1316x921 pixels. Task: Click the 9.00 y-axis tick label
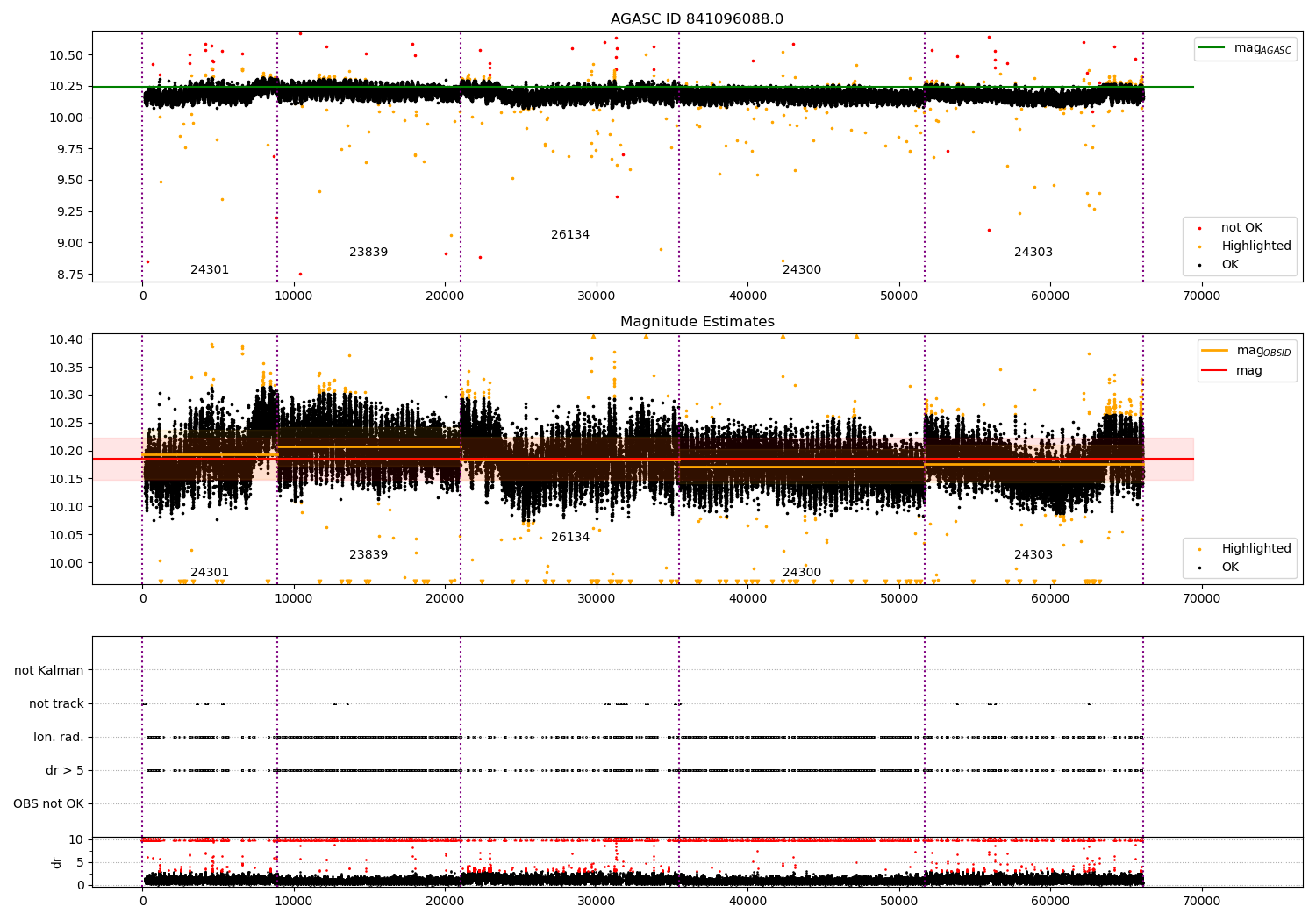[x=71, y=244]
